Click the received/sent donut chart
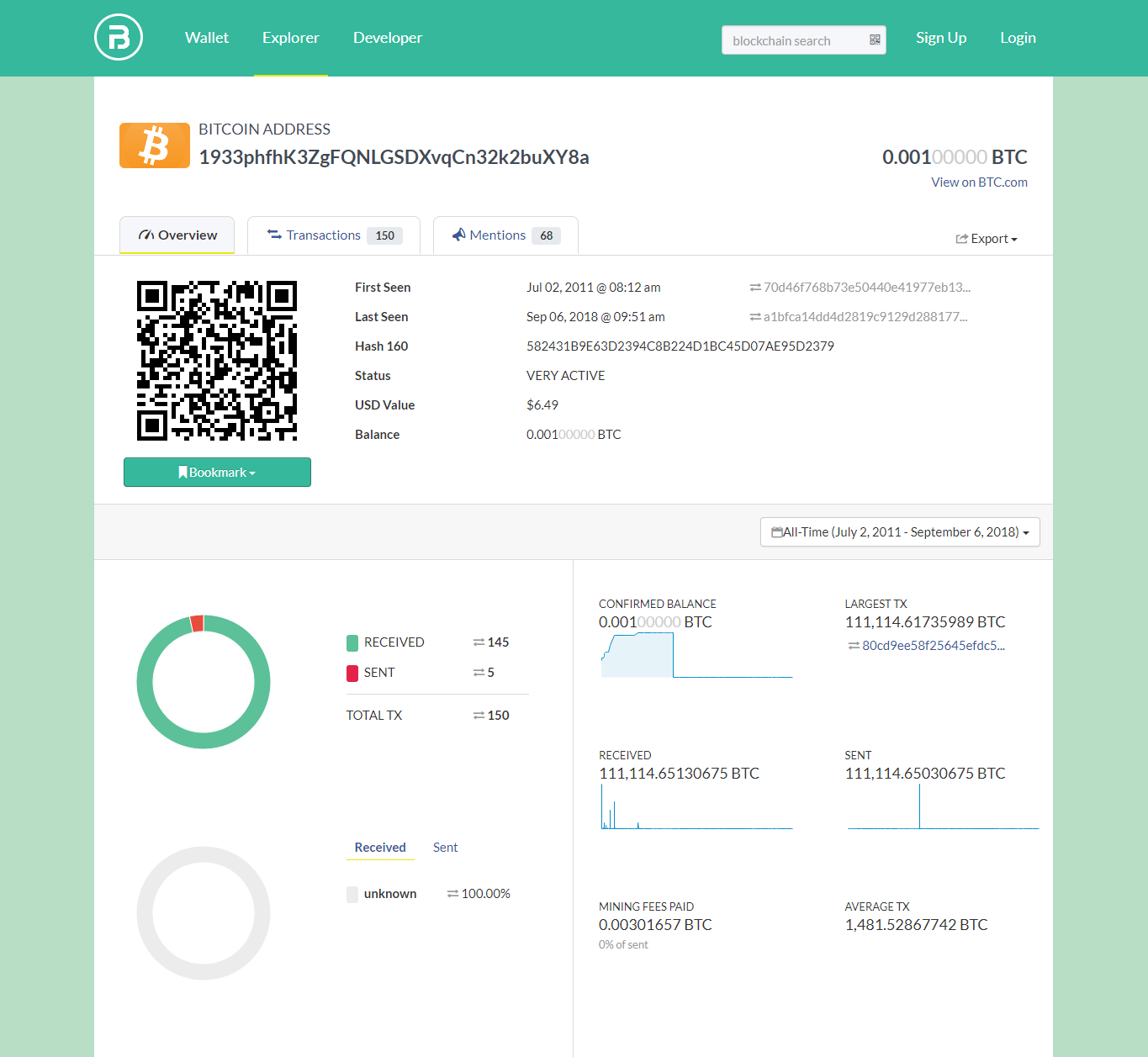 coord(204,682)
